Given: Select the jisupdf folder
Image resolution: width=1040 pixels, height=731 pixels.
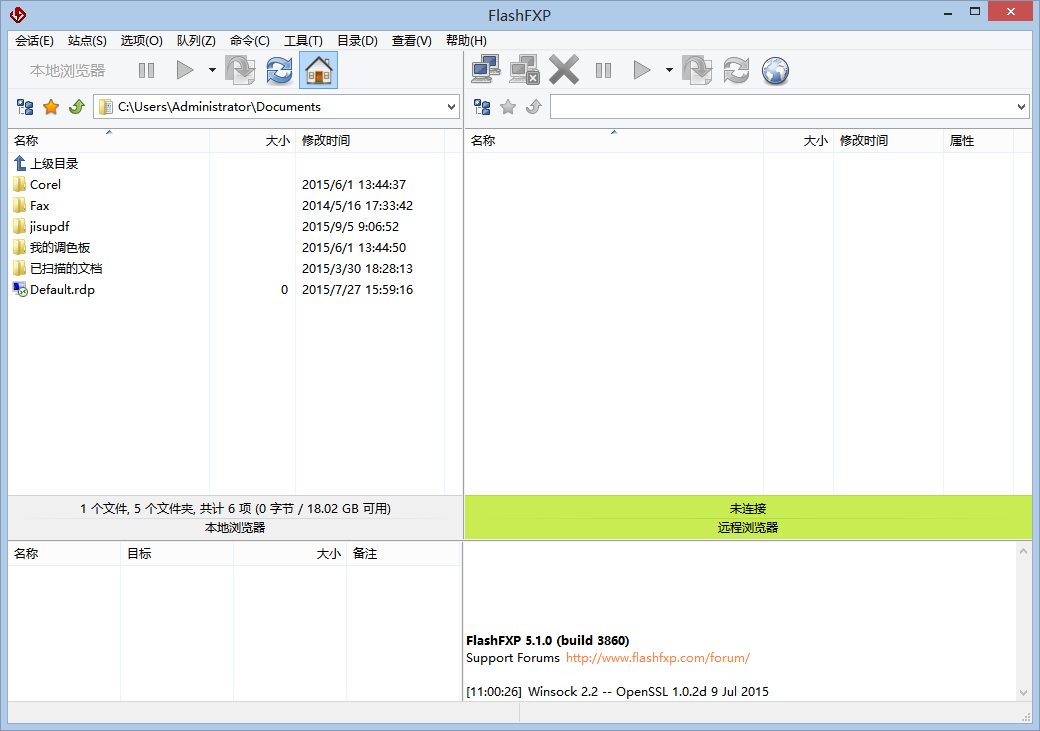Looking at the screenshot, I should pyautogui.click(x=49, y=227).
